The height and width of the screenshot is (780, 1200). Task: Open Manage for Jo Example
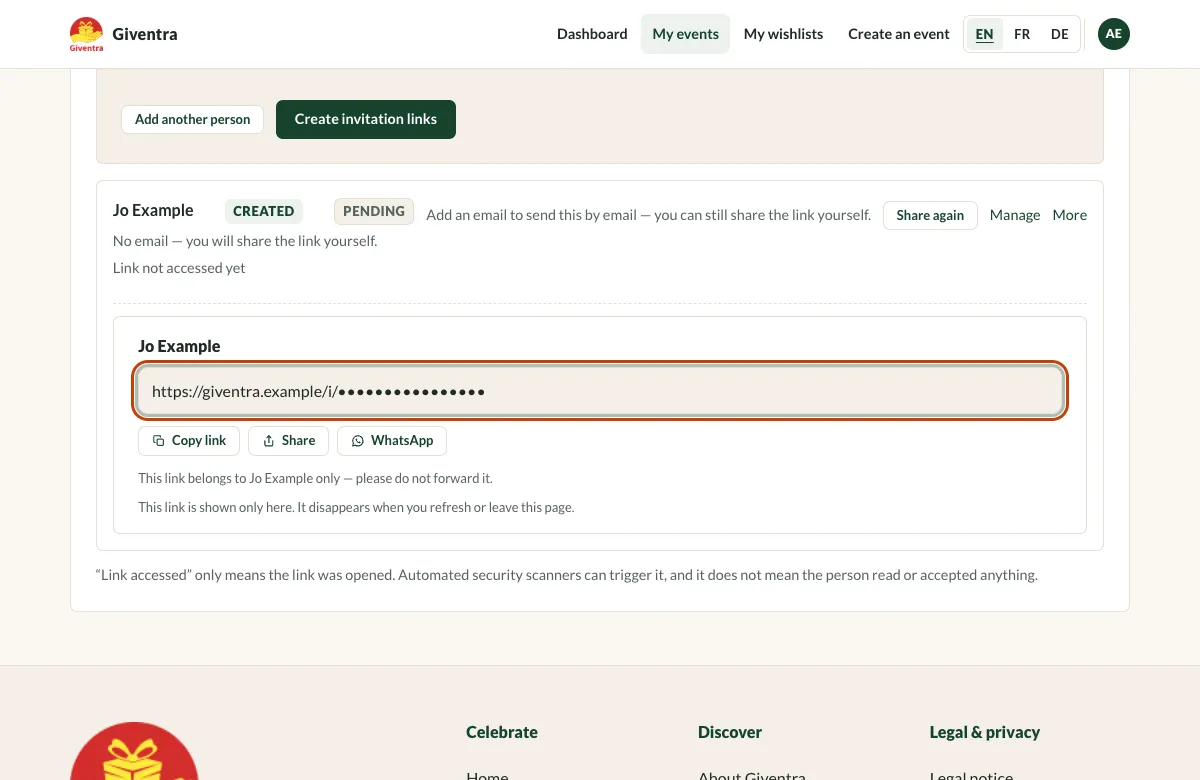coord(1015,215)
